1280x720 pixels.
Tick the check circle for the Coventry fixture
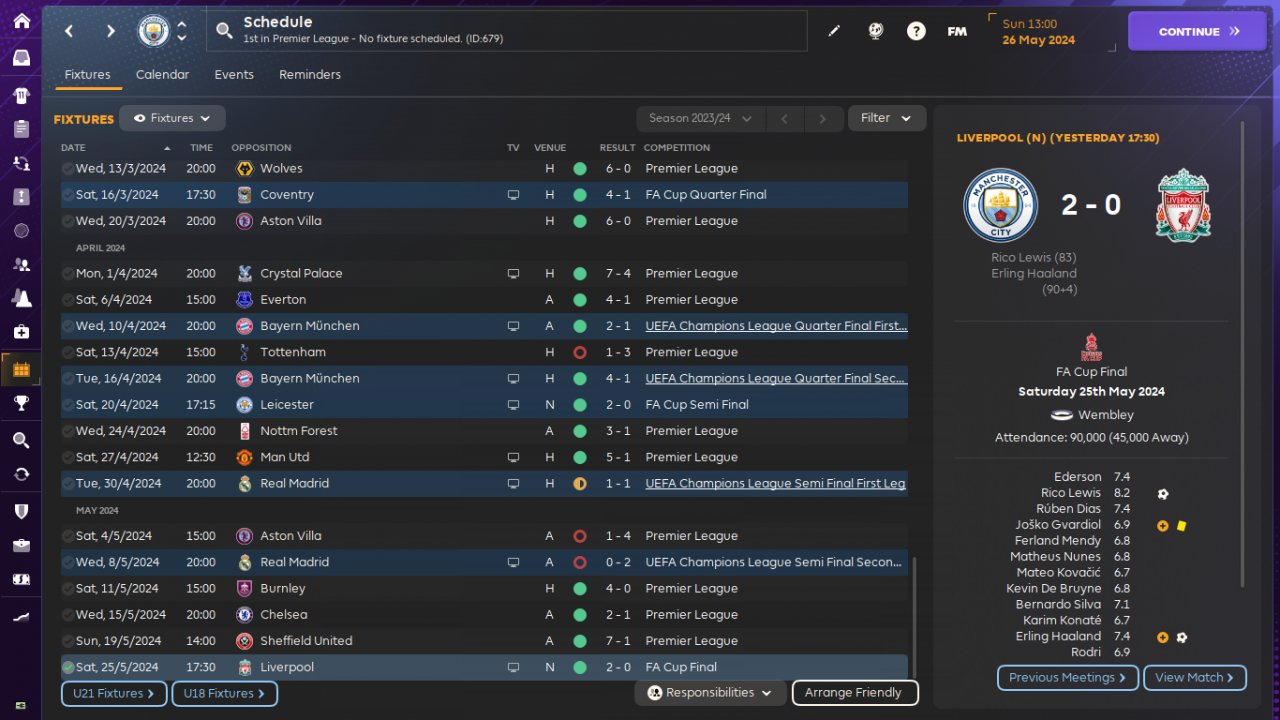[x=68, y=195]
